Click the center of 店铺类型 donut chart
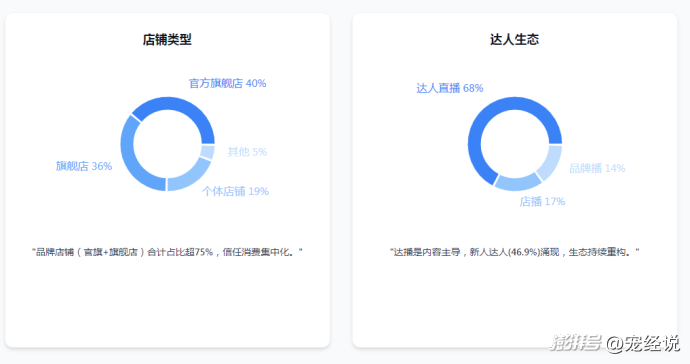This screenshot has height=364, width=690. click(167, 144)
